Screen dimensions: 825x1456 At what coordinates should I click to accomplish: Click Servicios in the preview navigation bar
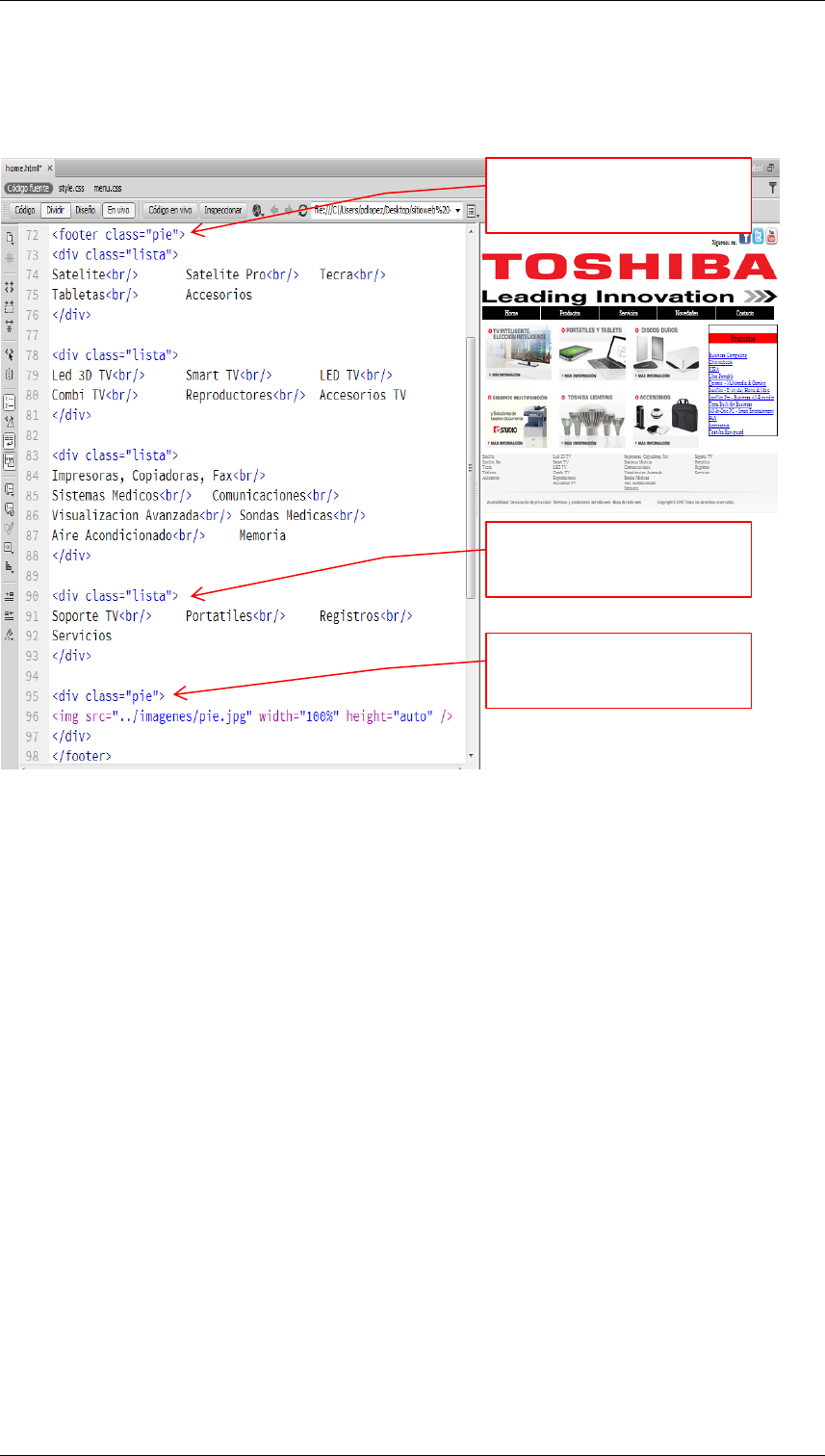pyautogui.click(x=628, y=313)
